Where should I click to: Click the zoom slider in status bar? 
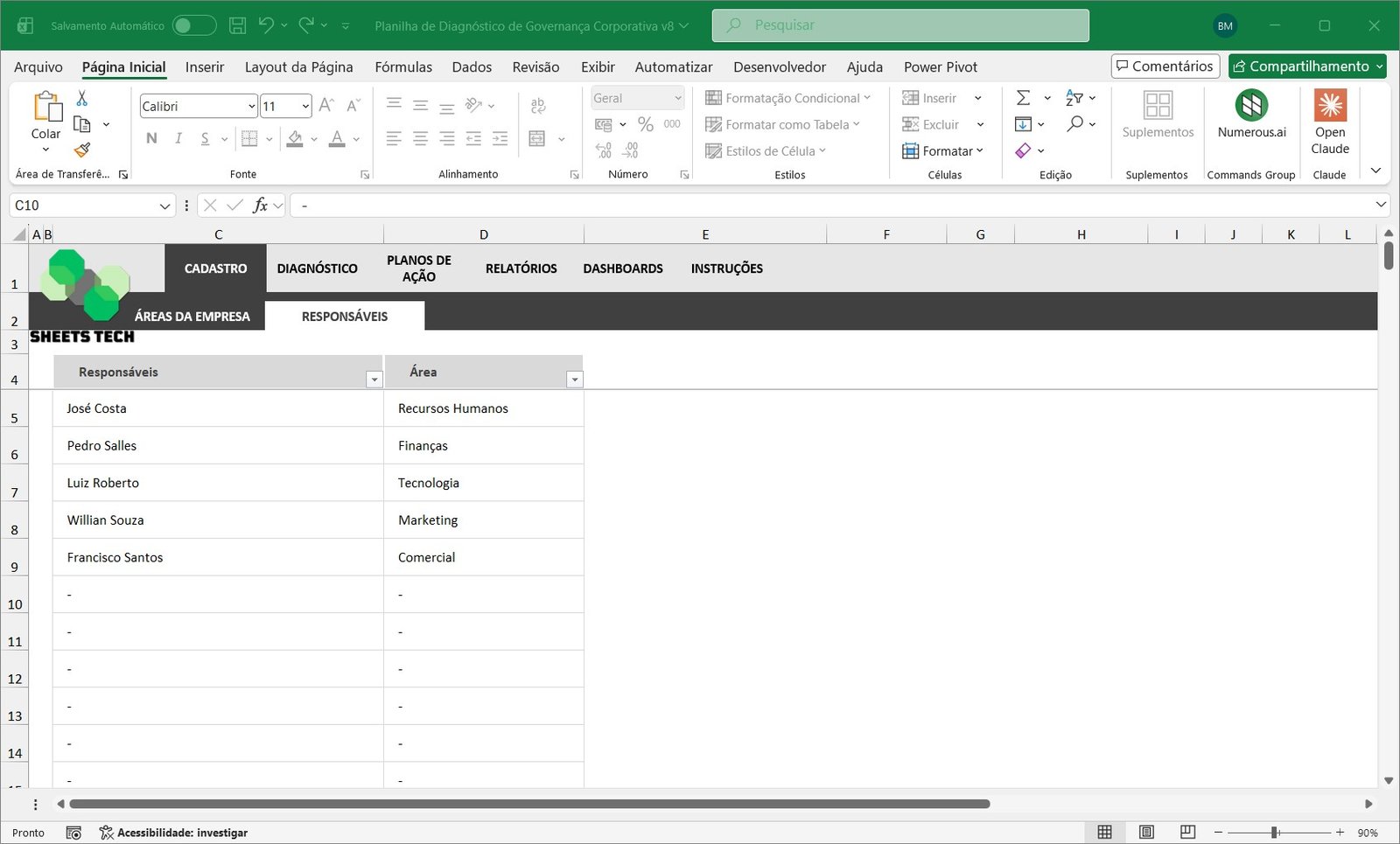(1275, 833)
